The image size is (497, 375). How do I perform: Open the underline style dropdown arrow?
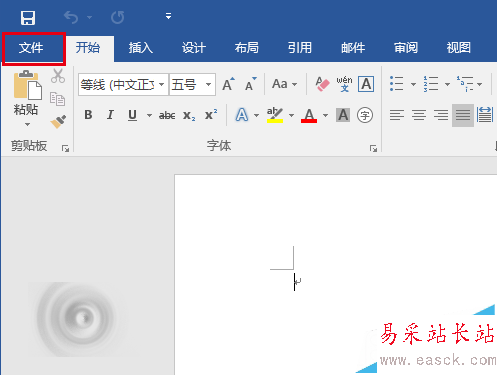(x=149, y=115)
